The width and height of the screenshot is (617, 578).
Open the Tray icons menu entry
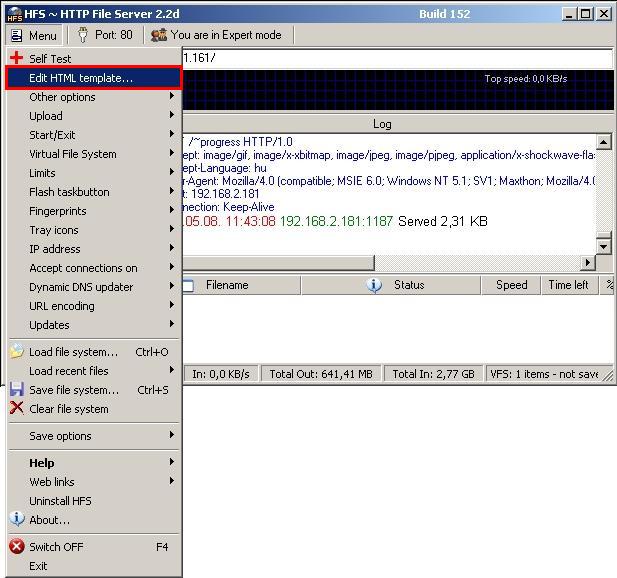click(94, 230)
